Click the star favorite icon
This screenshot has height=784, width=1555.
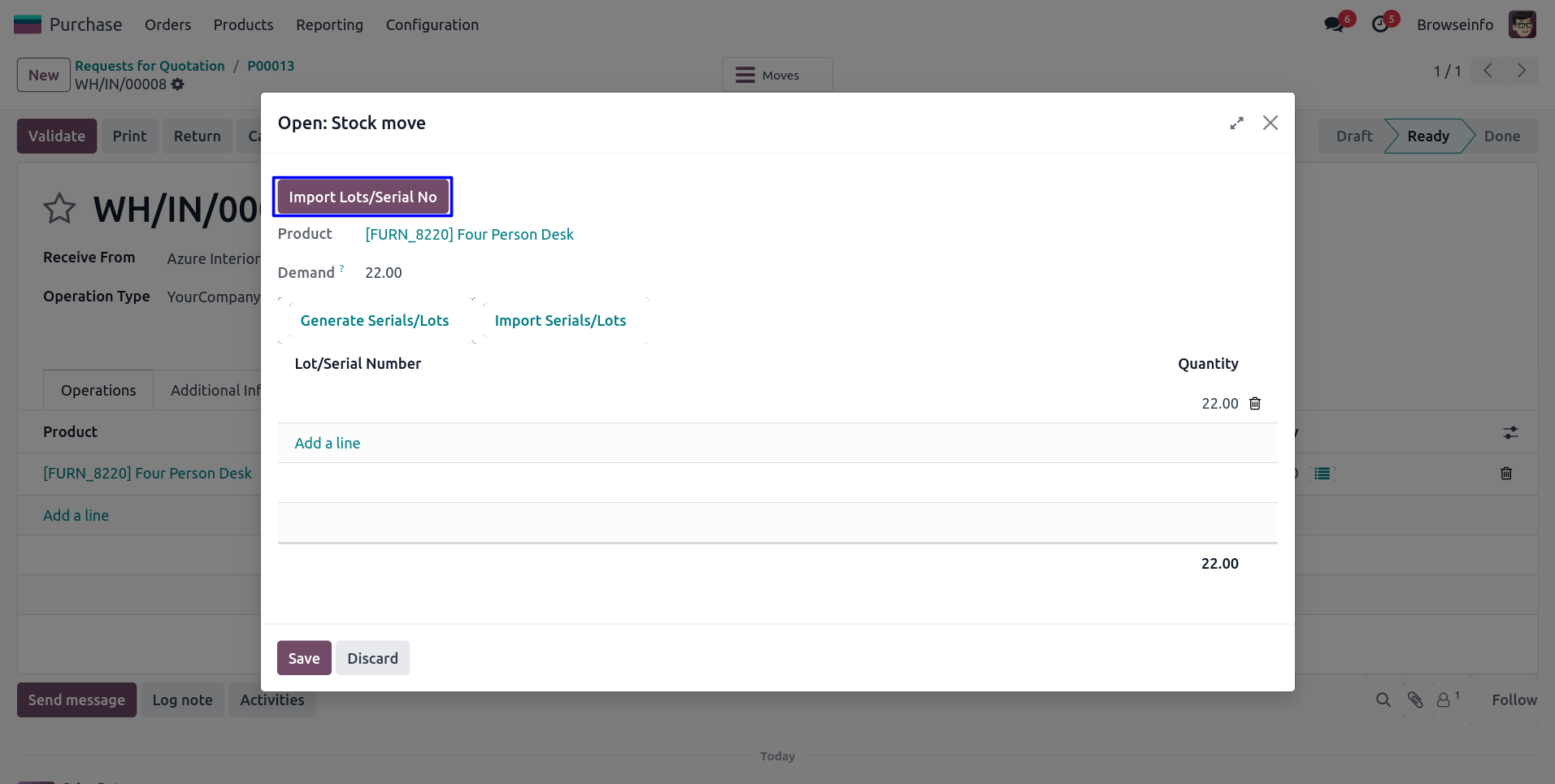point(59,209)
